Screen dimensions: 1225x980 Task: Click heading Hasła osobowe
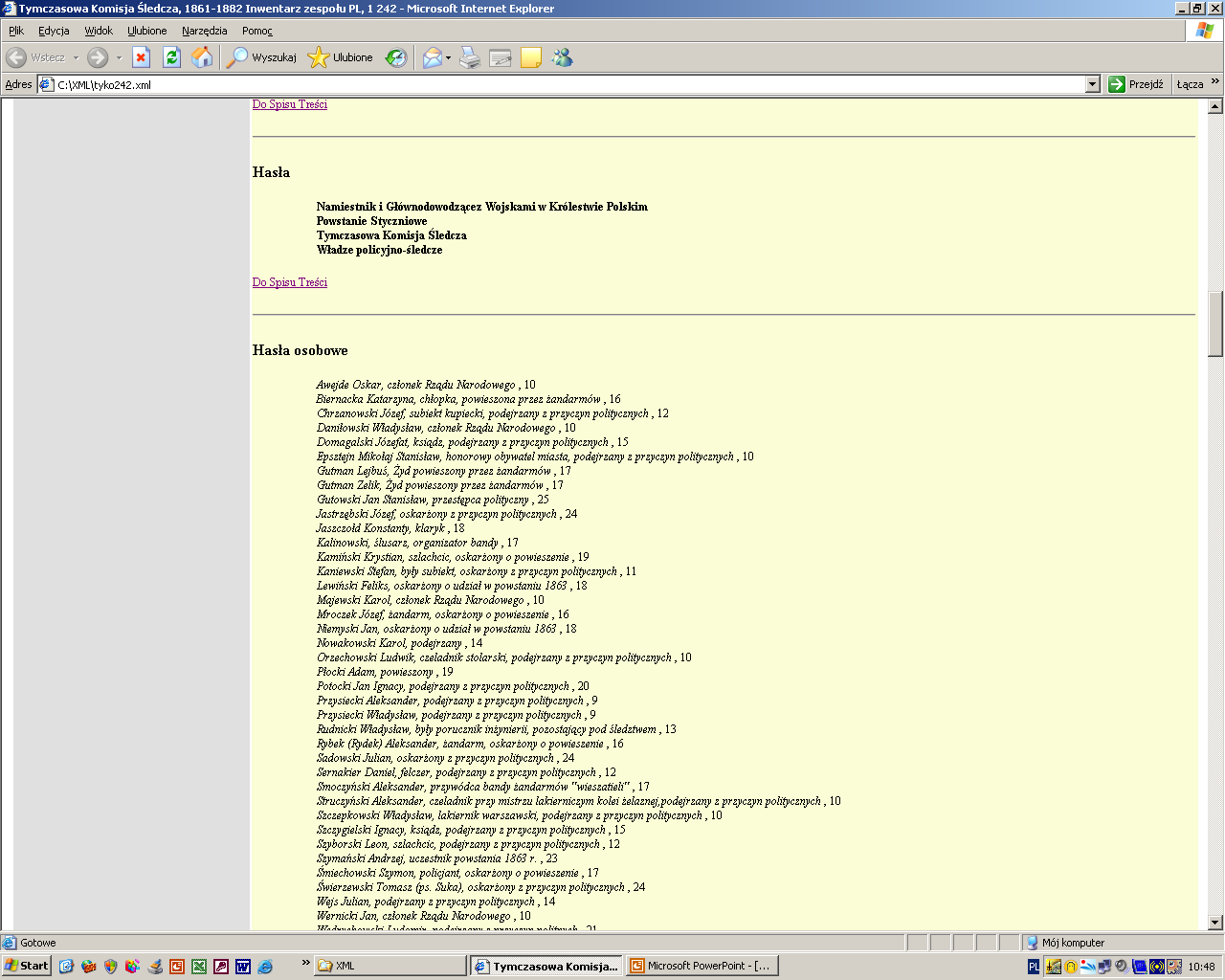point(301,350)
